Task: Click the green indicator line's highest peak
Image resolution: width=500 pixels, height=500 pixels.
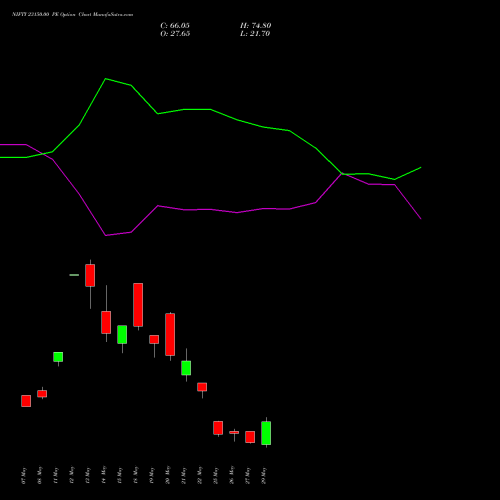Action: click(x=106, y=79)
